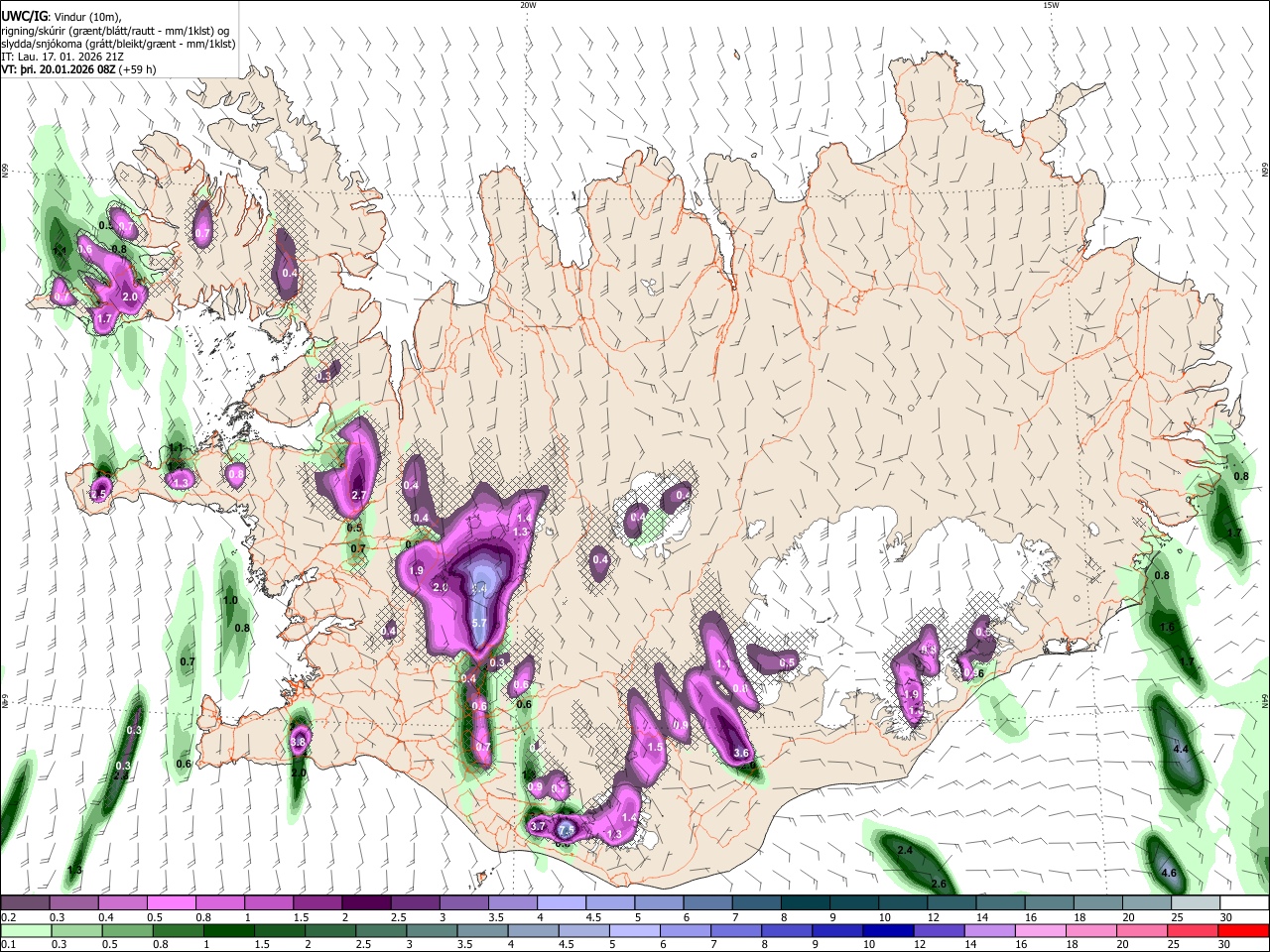Select the palest green swatch above the 0.1 label

coord(25,930)
